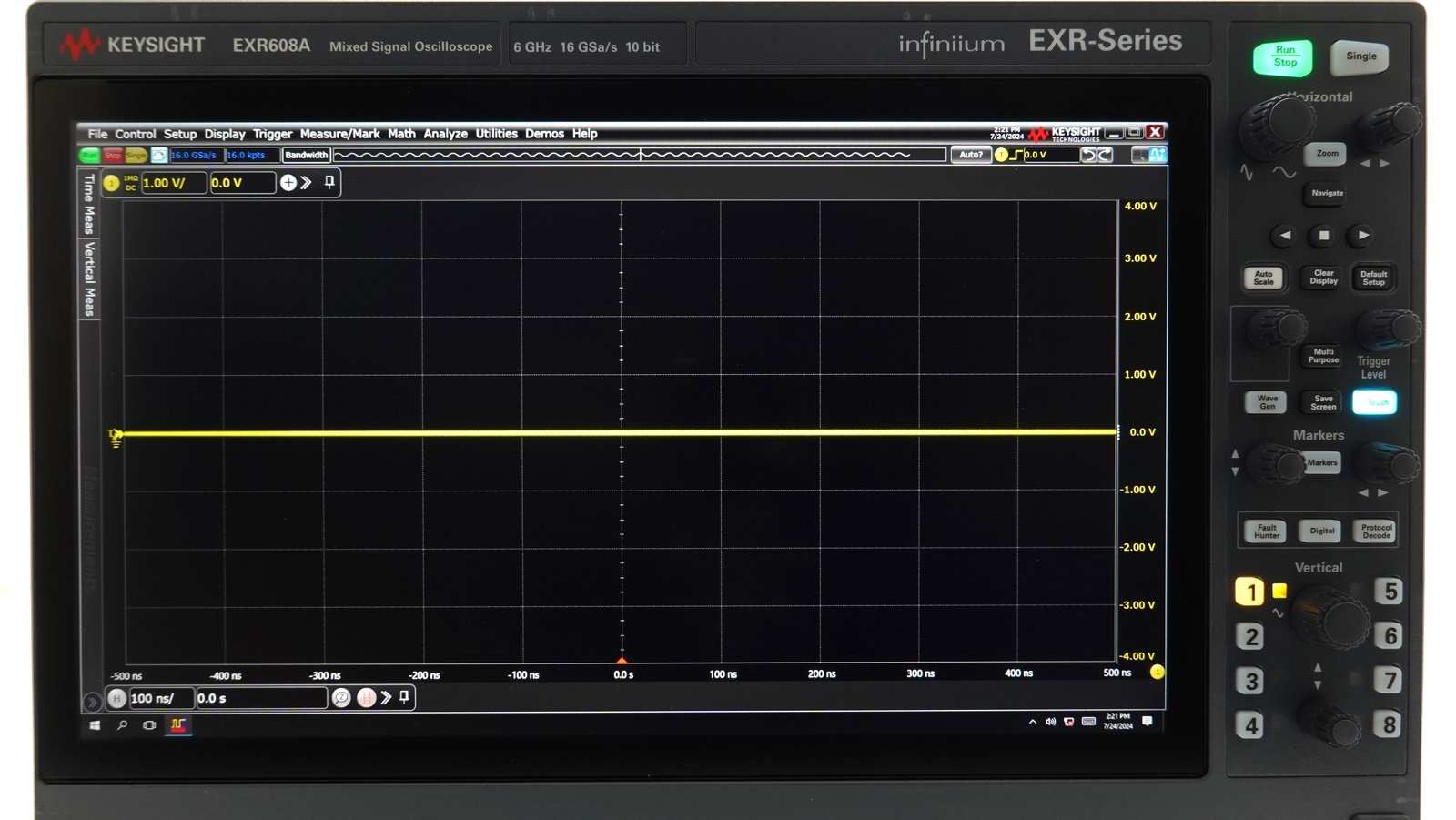Click the rising edge trigger slope icon
The image size is (1456, 820).
[1016, 155]
